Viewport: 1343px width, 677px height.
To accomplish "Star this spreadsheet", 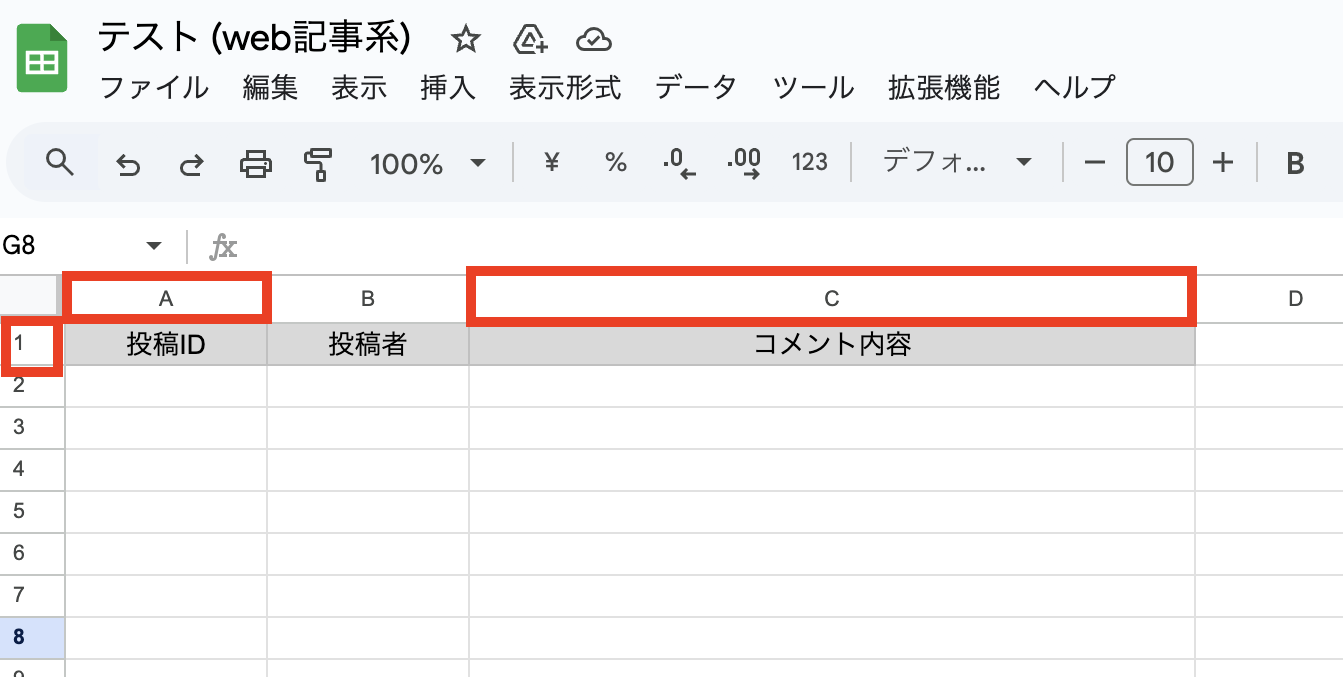I will pyautogui.click(x=465, y=40).
